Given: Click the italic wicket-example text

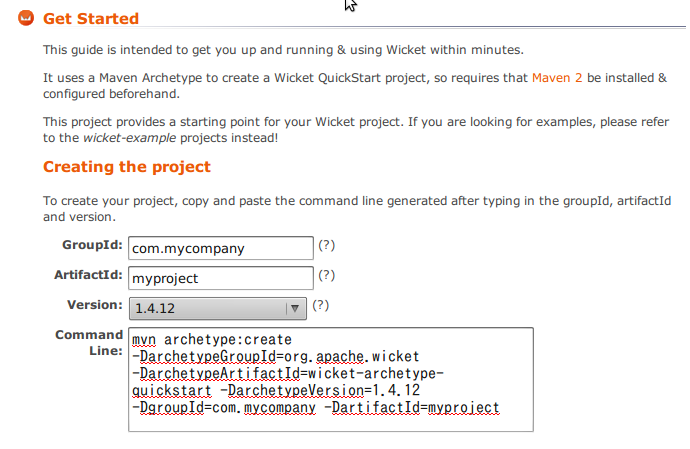Looking at the screenshot, I should pyautogui.click(x=129, y=138).
